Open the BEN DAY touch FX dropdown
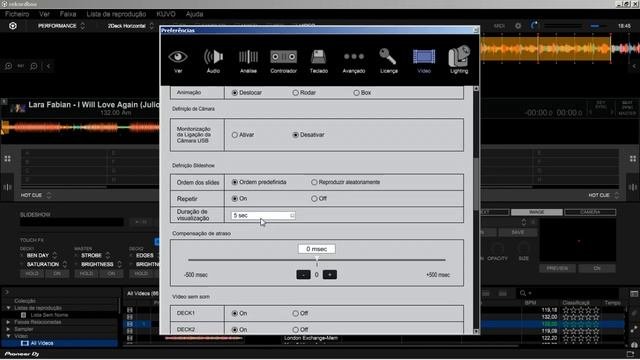This screenshot has height=360, width=640. [41, 256]
